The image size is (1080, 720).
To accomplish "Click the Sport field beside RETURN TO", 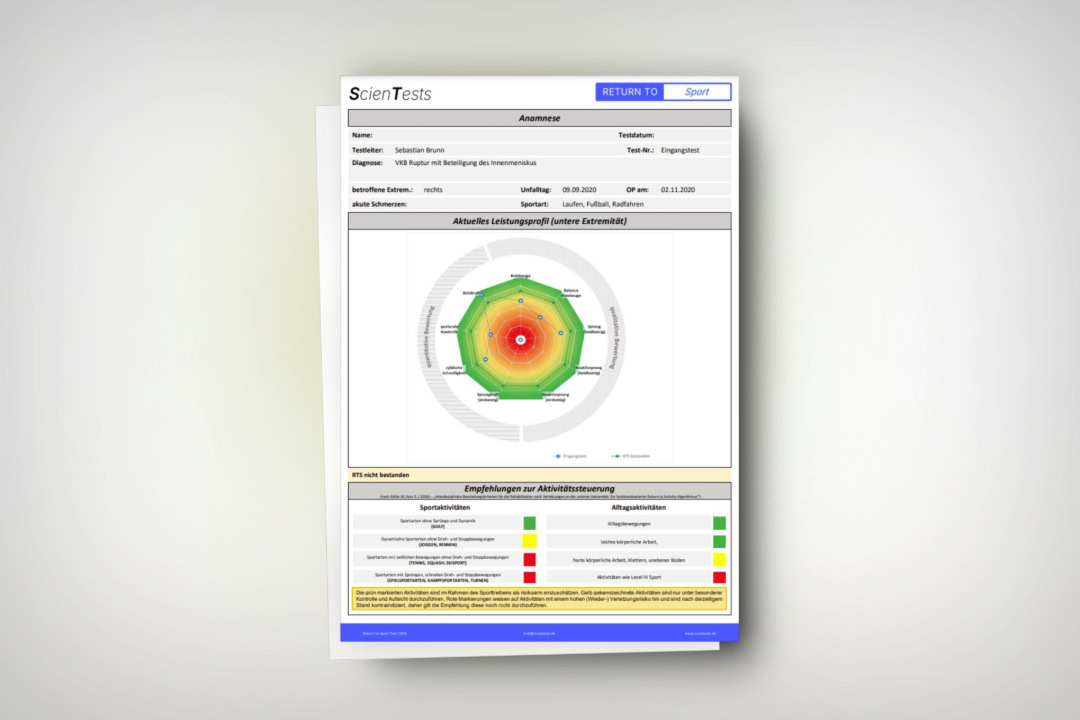I will (697, 92).
